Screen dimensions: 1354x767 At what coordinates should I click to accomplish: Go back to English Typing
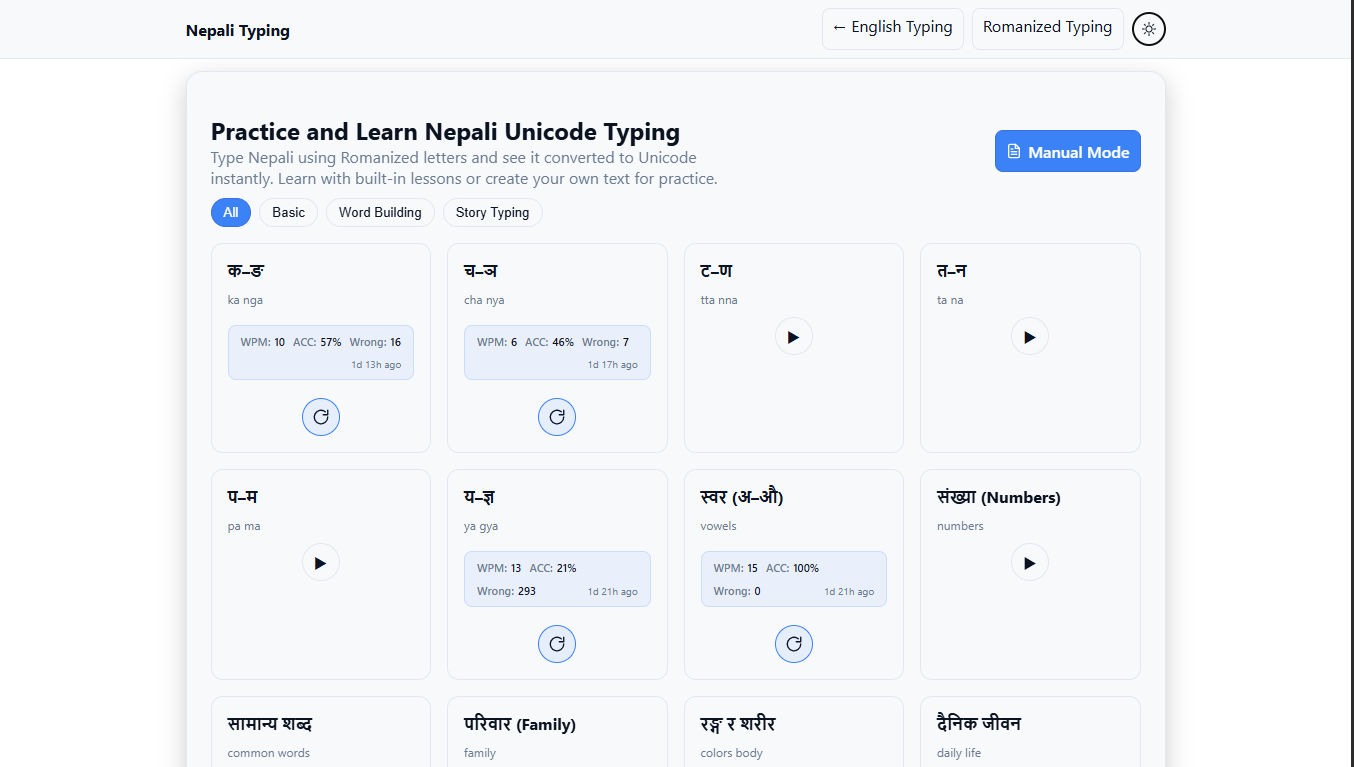click(x=892, y=28)
